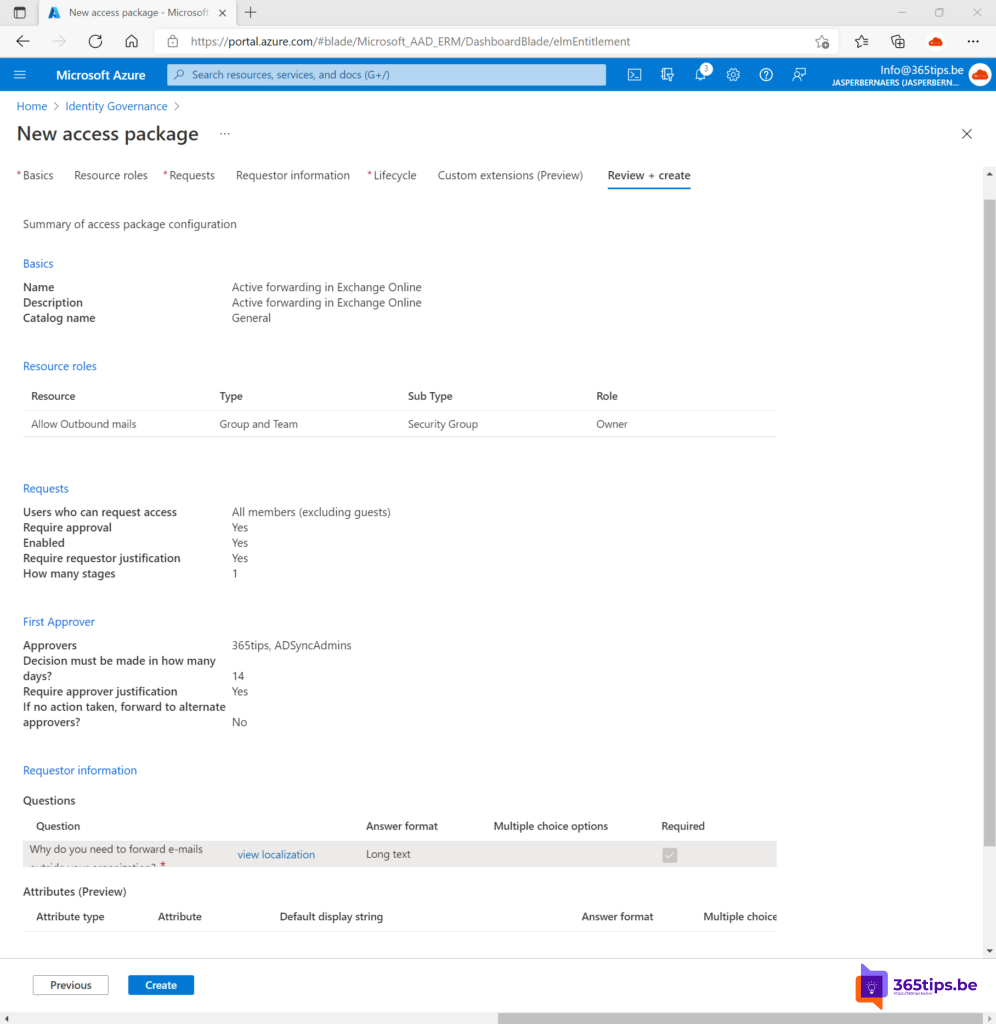Select the Security Group sub type cell
This screenshot has width=996, height=1024.
point(443,424)
